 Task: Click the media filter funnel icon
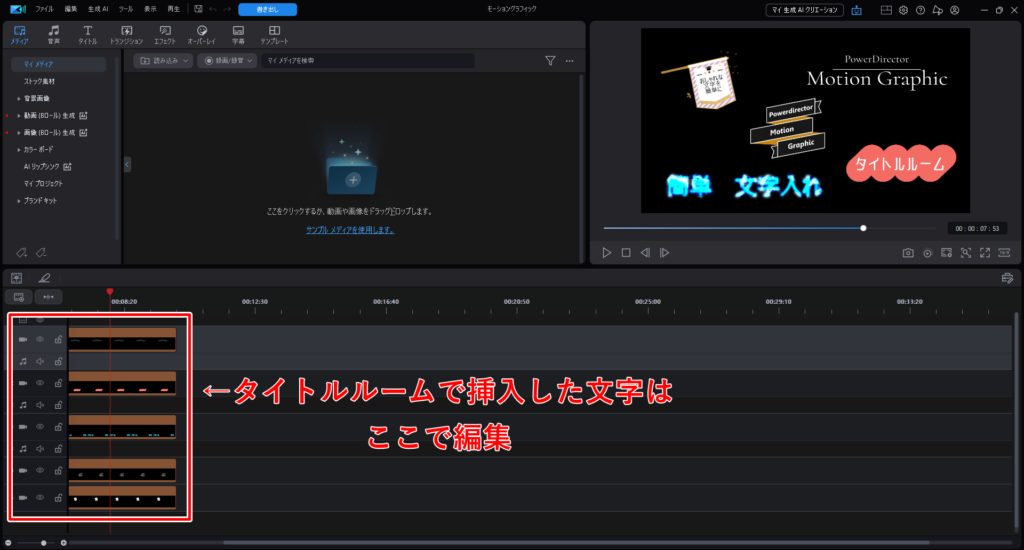pos(550,61)
